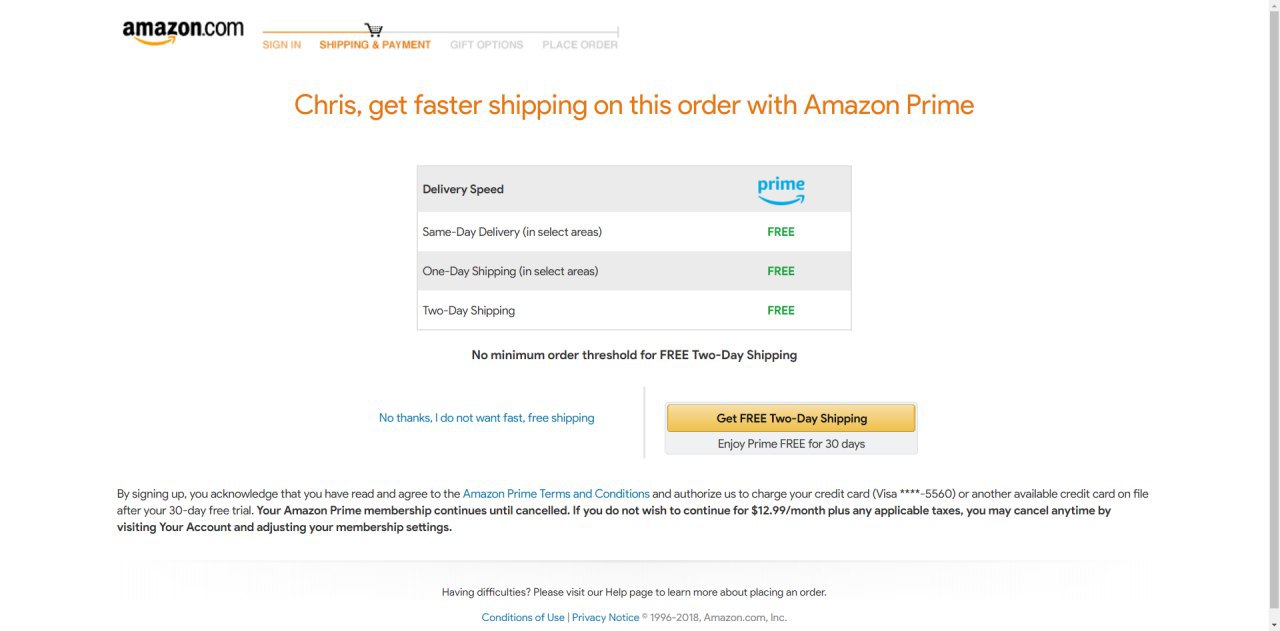Click the Prime logo in the table header

pos(781,189)
